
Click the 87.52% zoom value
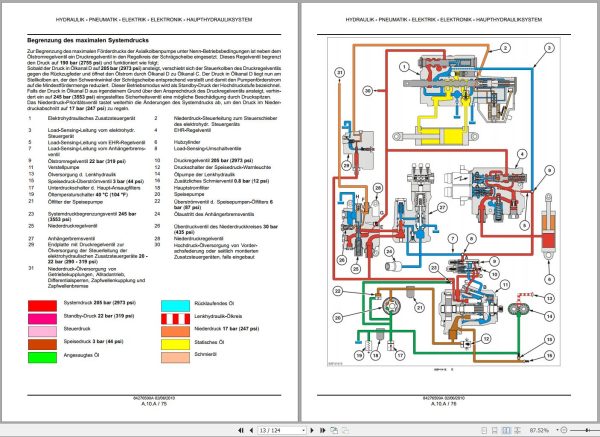click(x=539, y=430)
